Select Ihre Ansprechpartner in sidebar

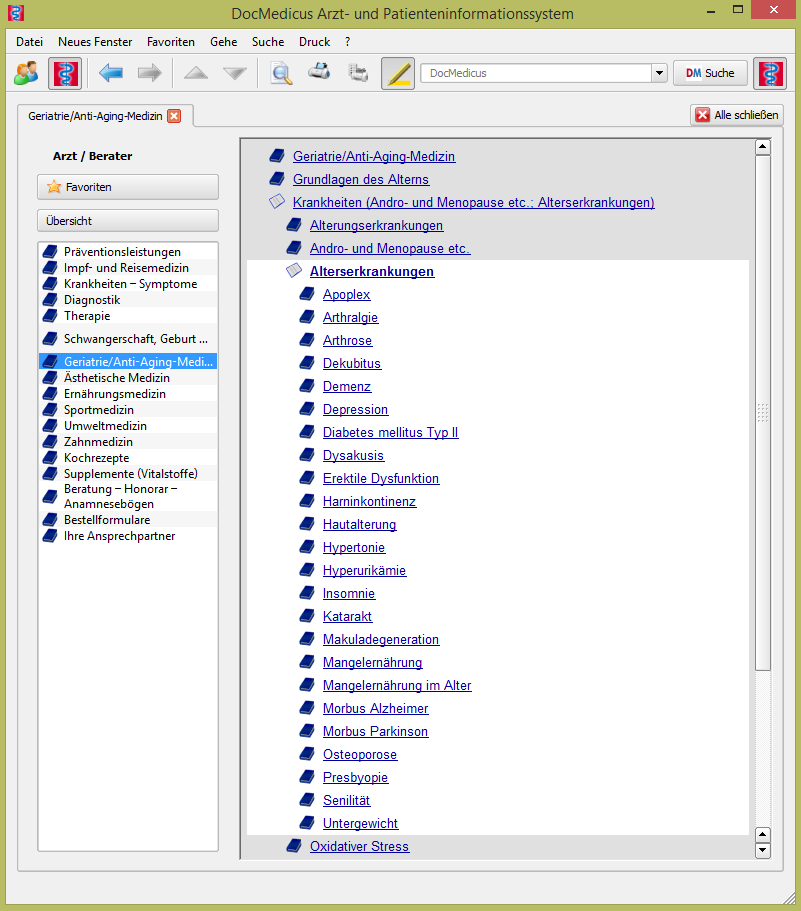point(128,536)
